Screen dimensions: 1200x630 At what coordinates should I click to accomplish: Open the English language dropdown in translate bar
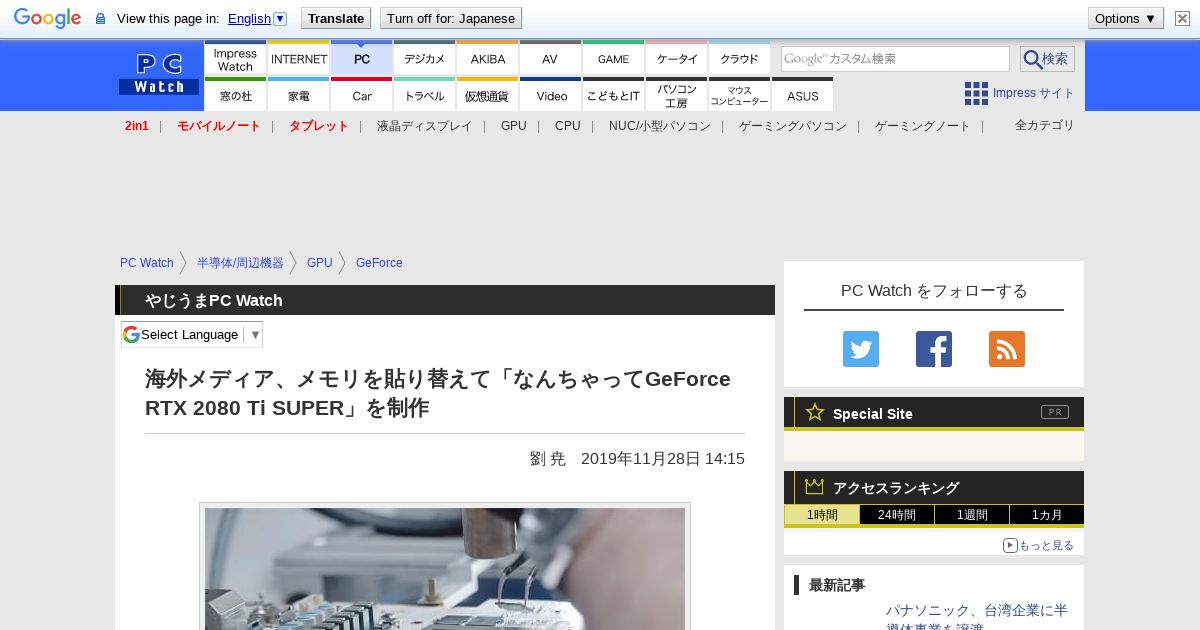pyautogui.click(x=257, y=18)
